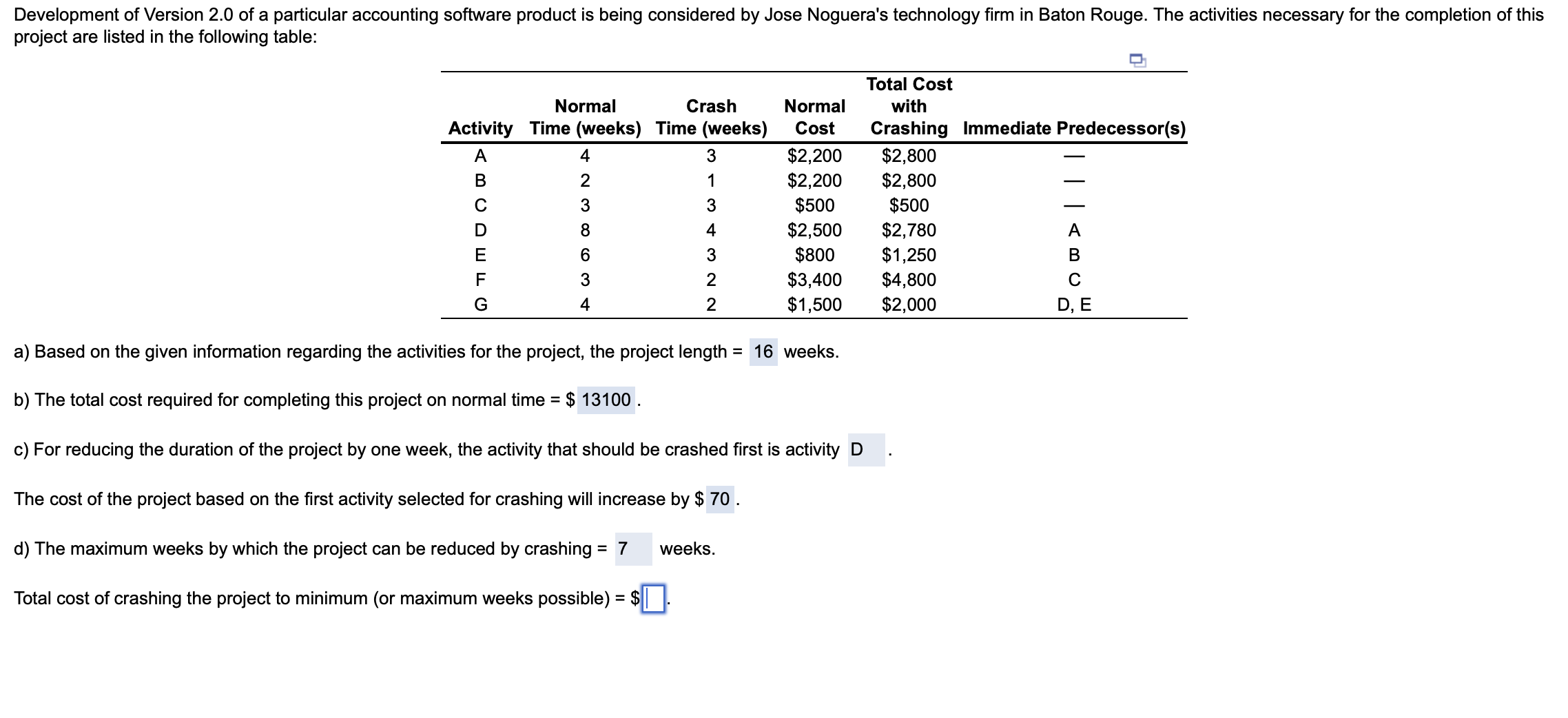Viewport: 1568px width, 718px height.
Task: Select the $4,800 crashing cost cell
Action: pos(909,280)
